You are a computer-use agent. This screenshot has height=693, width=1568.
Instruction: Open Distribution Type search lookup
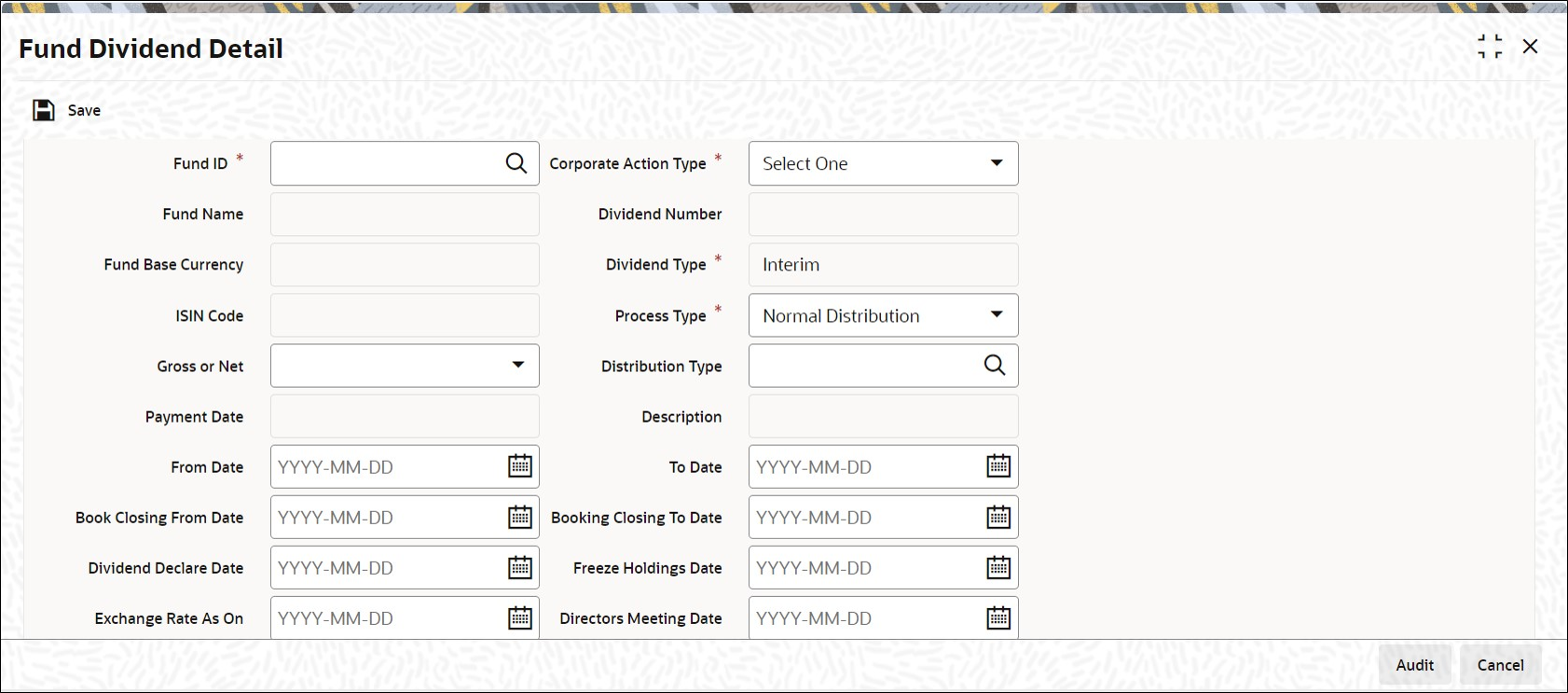click(995, 366)
